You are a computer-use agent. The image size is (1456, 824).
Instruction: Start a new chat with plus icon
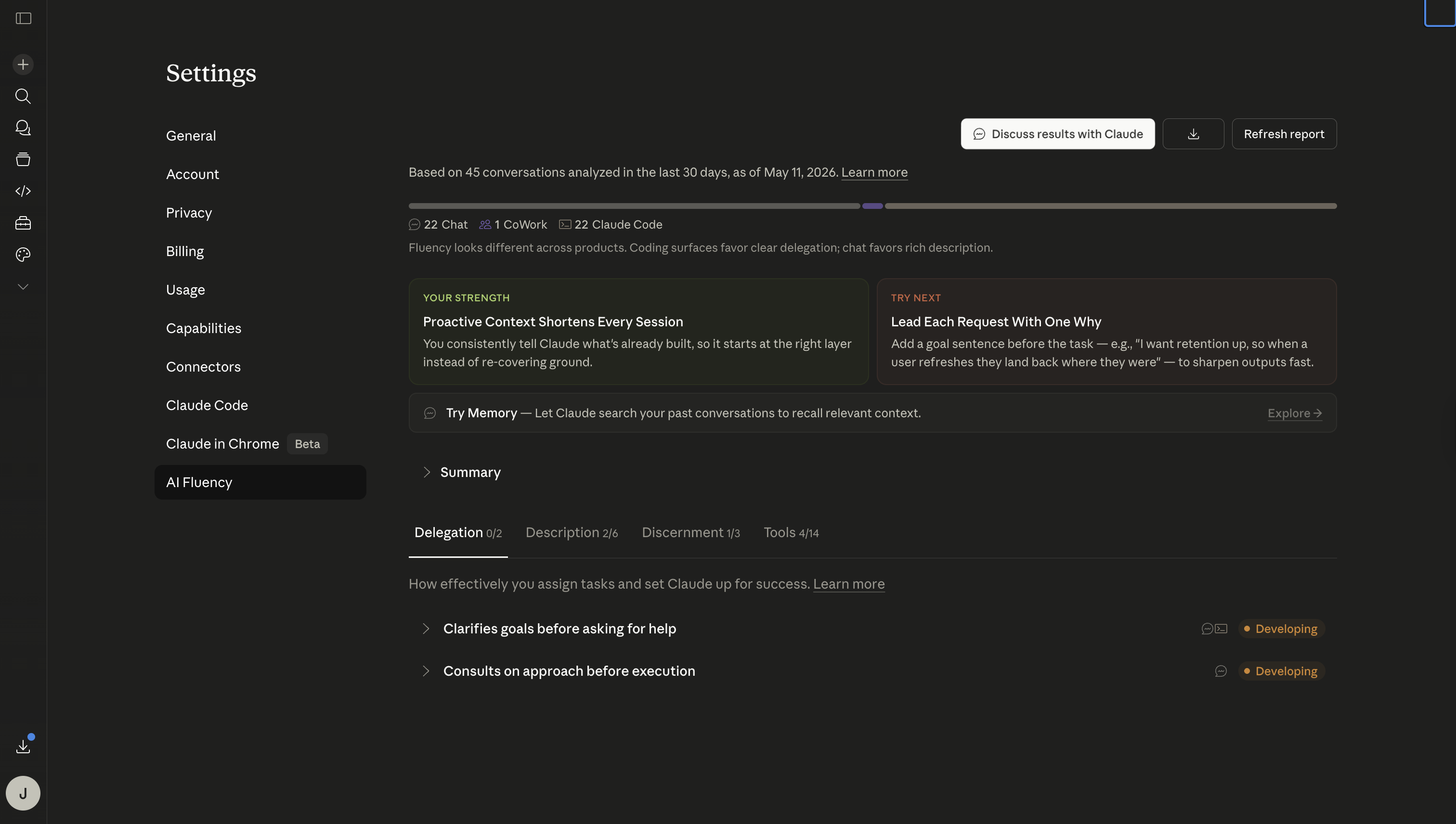point(23,64)
